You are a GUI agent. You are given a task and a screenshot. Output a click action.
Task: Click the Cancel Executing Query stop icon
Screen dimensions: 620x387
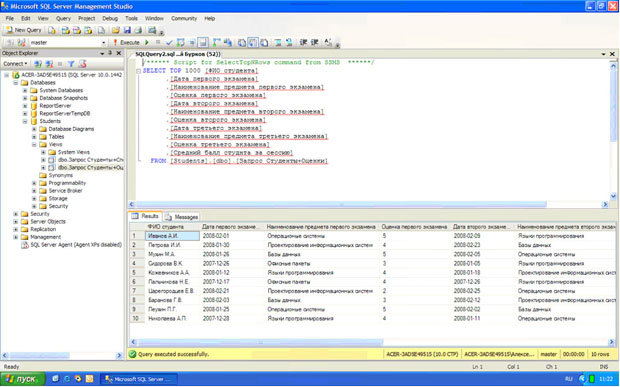point(158,42)
